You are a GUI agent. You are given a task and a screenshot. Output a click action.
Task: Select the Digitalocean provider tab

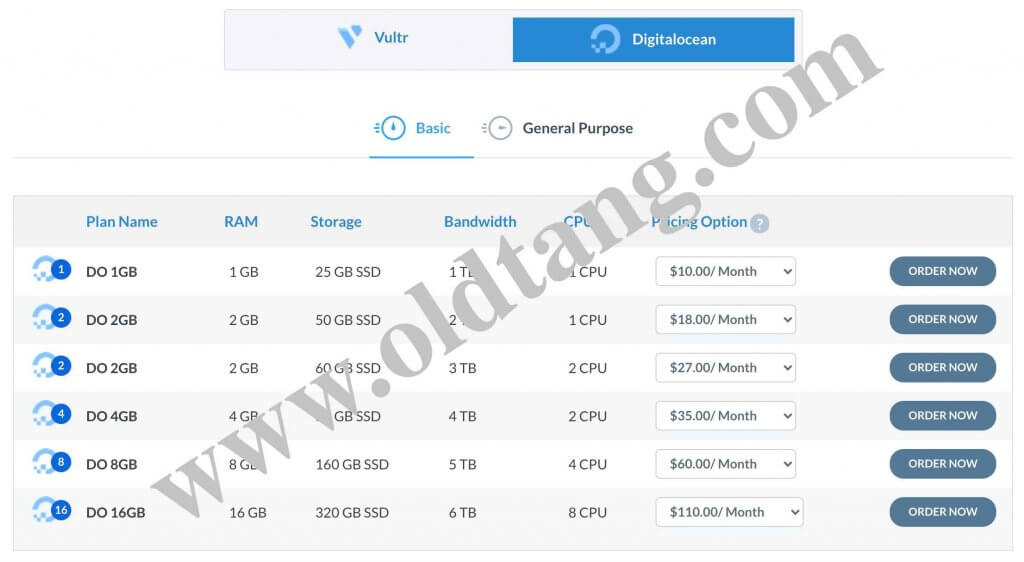pos(653,40)
